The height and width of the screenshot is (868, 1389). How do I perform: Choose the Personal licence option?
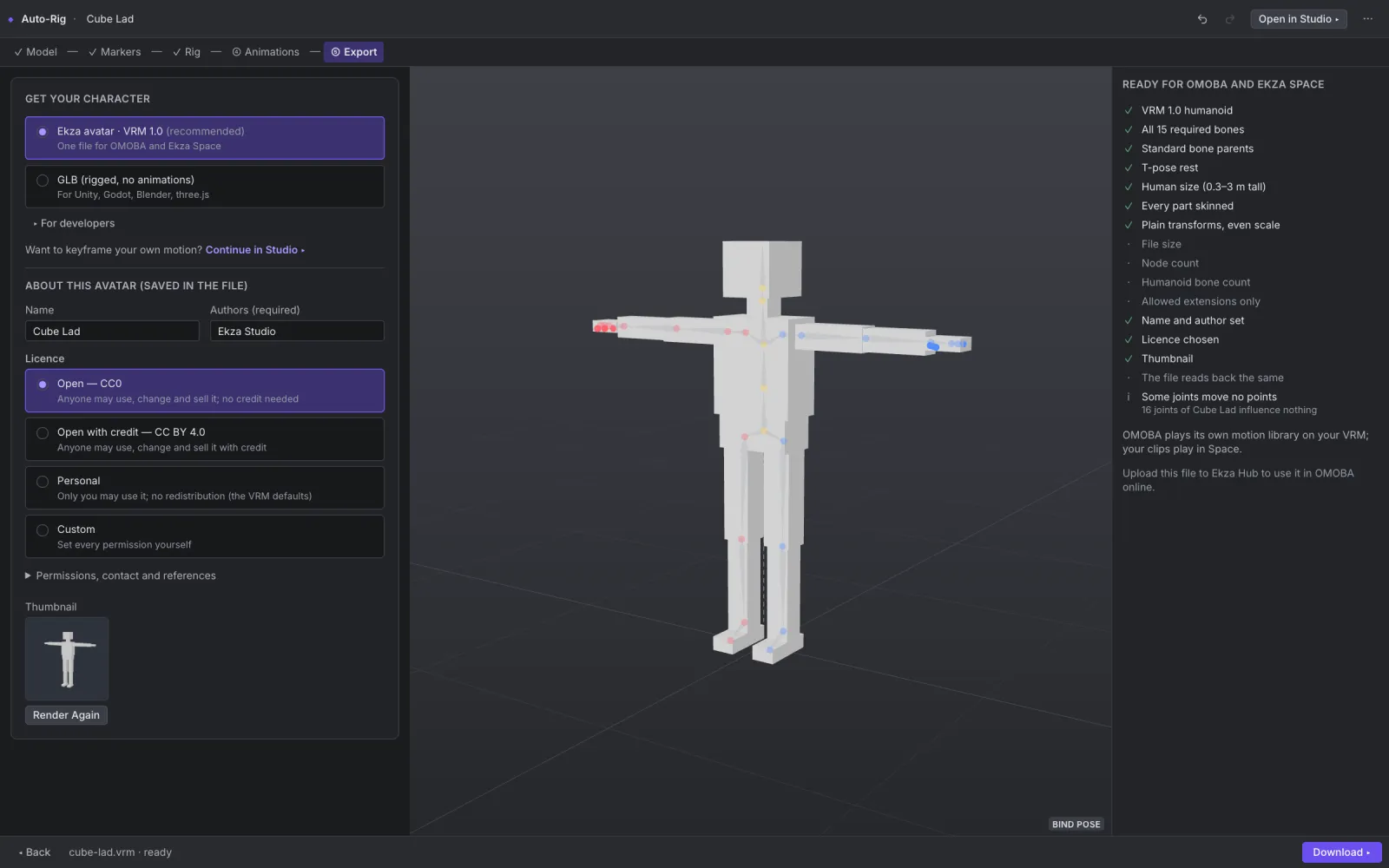click(205, 488)
